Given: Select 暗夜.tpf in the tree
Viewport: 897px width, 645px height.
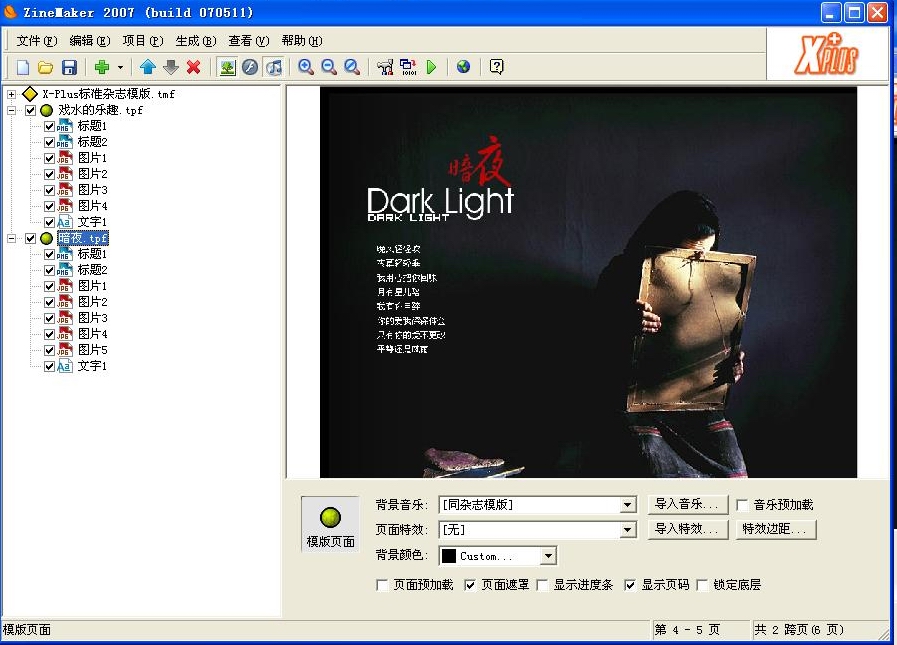Looking at the screenshot, I should 83,238.
